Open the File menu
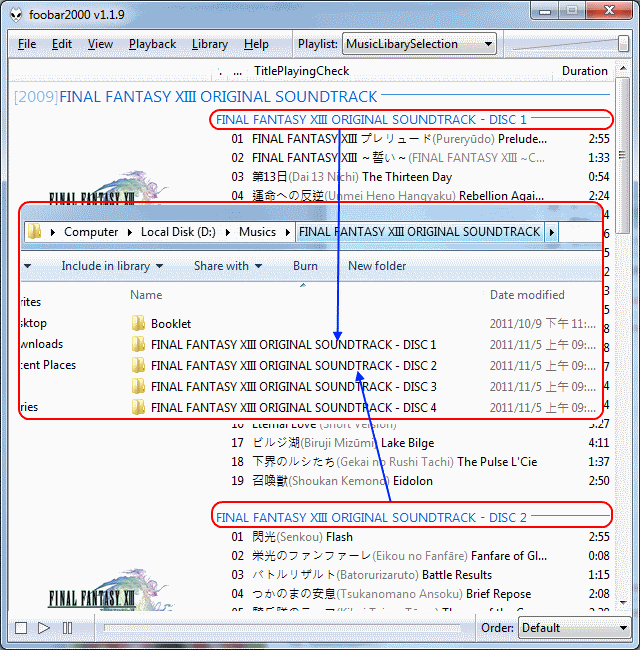 27,44
